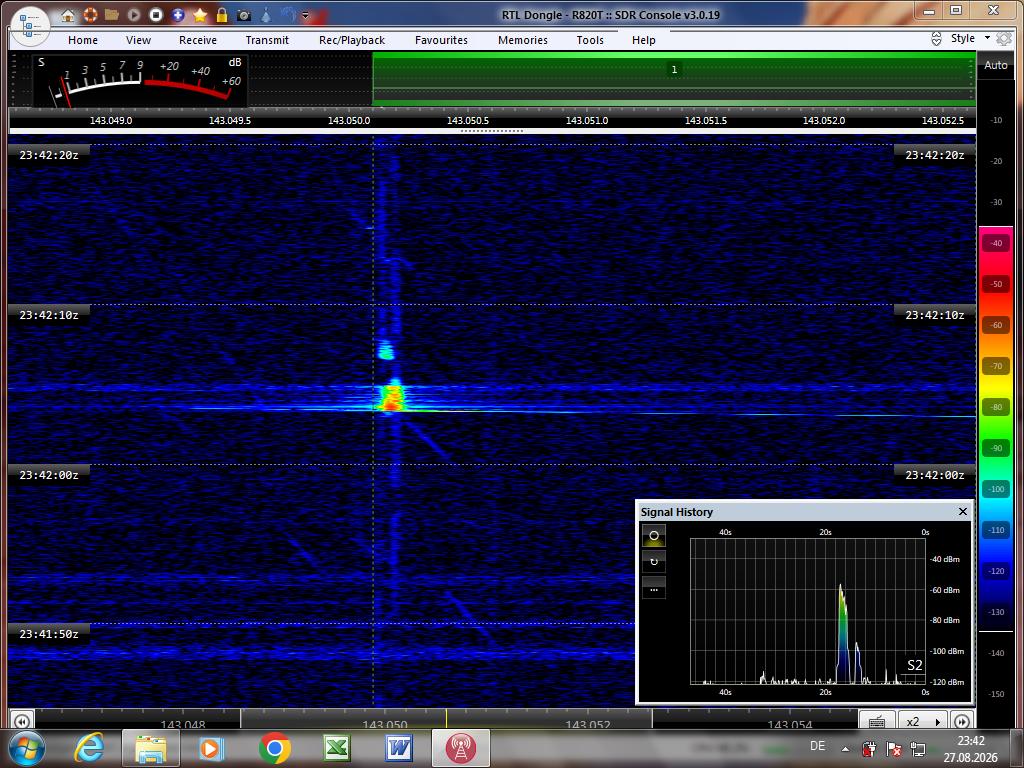Click the folder icon in title toolbar
Image resolution: width=1024 pixels, height=768 pixels.
(112, 15)
